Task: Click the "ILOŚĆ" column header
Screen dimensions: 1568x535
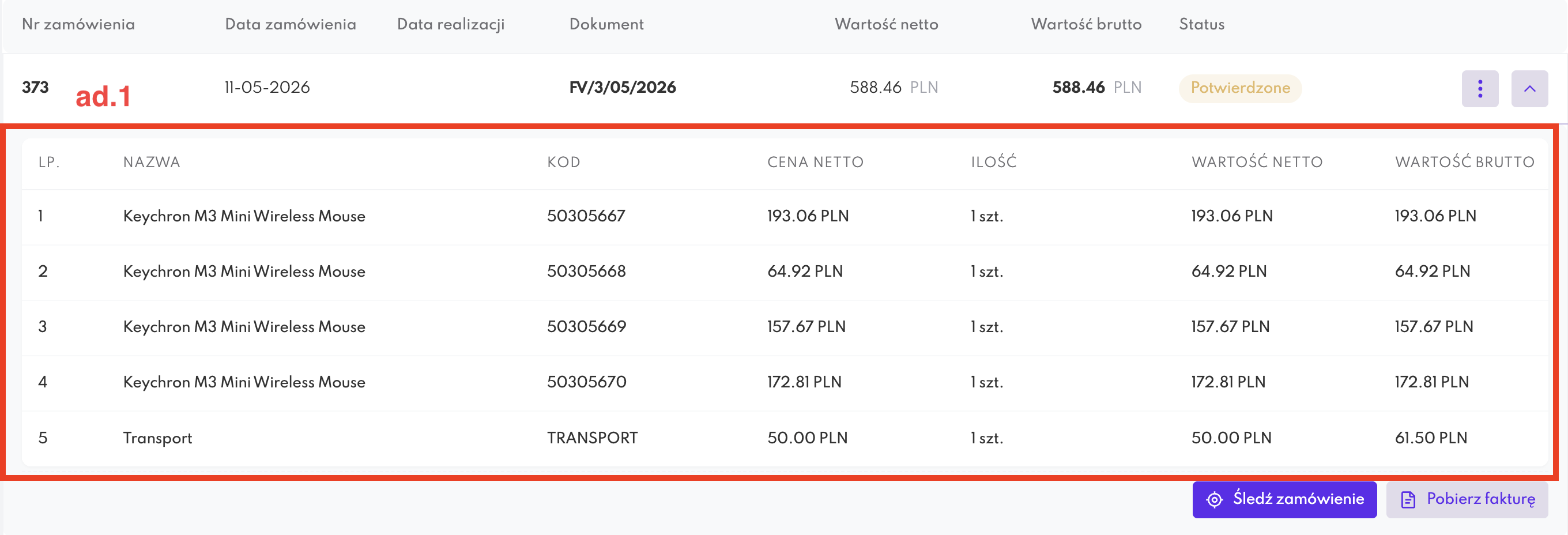Action: pos(993,163)
